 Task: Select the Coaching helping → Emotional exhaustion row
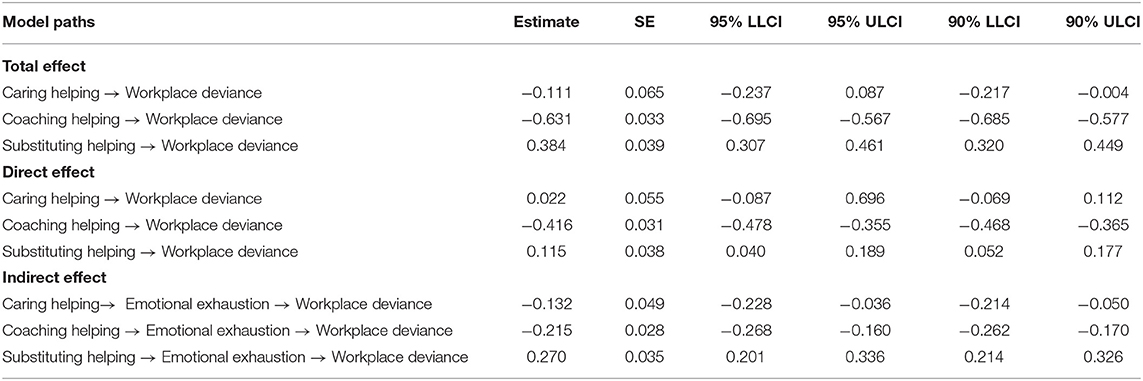572,331
